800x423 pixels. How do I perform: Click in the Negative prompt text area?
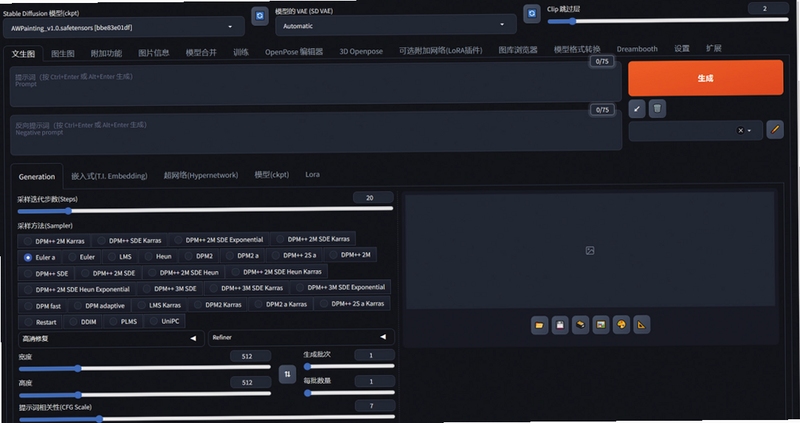[x=316, y=134]
